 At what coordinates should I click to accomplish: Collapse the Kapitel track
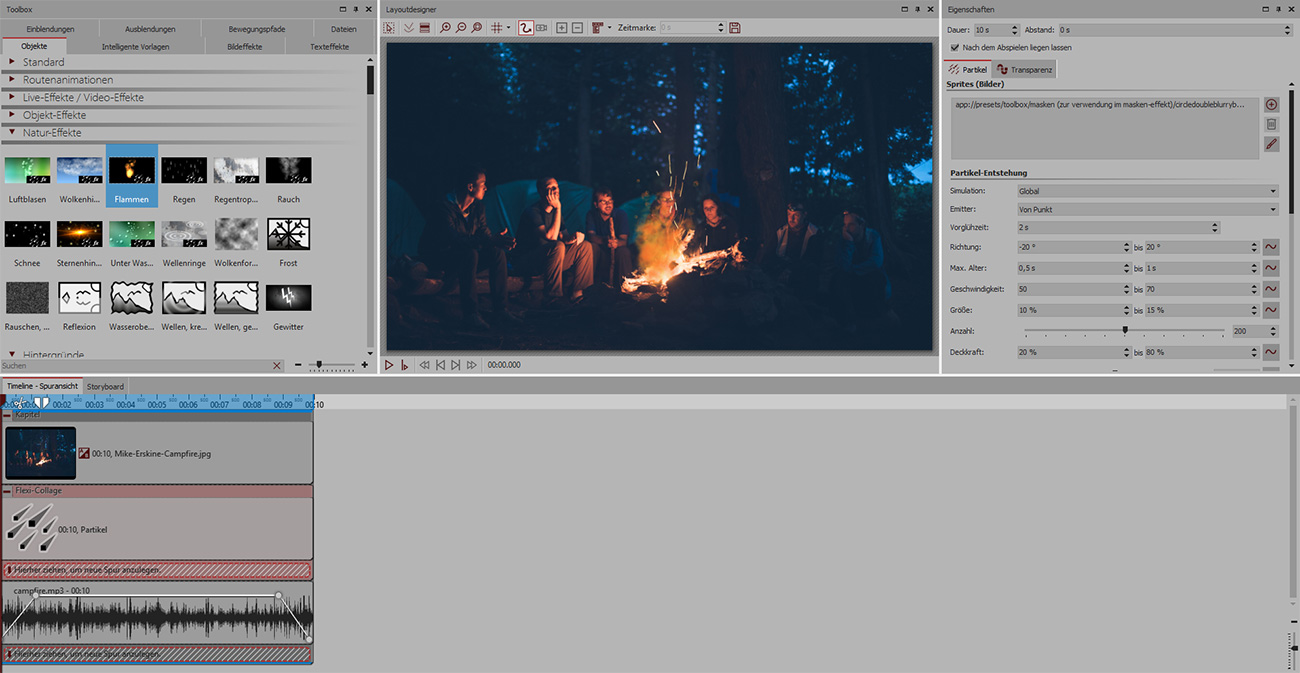8,414
